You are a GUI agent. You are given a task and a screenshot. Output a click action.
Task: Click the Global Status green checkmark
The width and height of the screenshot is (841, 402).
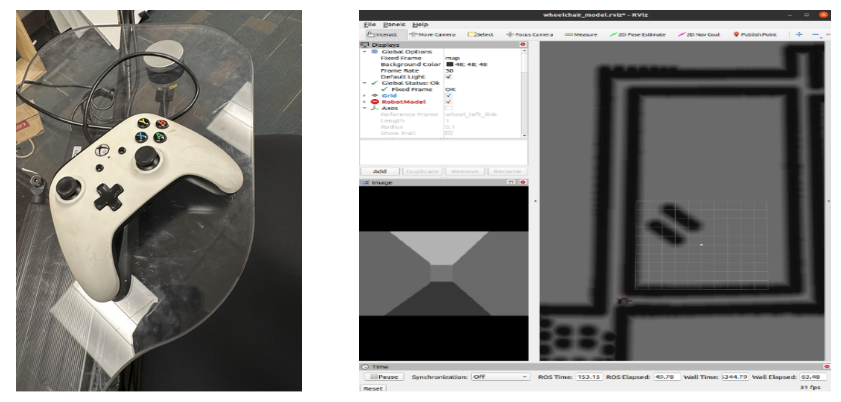tap(374, 83)
